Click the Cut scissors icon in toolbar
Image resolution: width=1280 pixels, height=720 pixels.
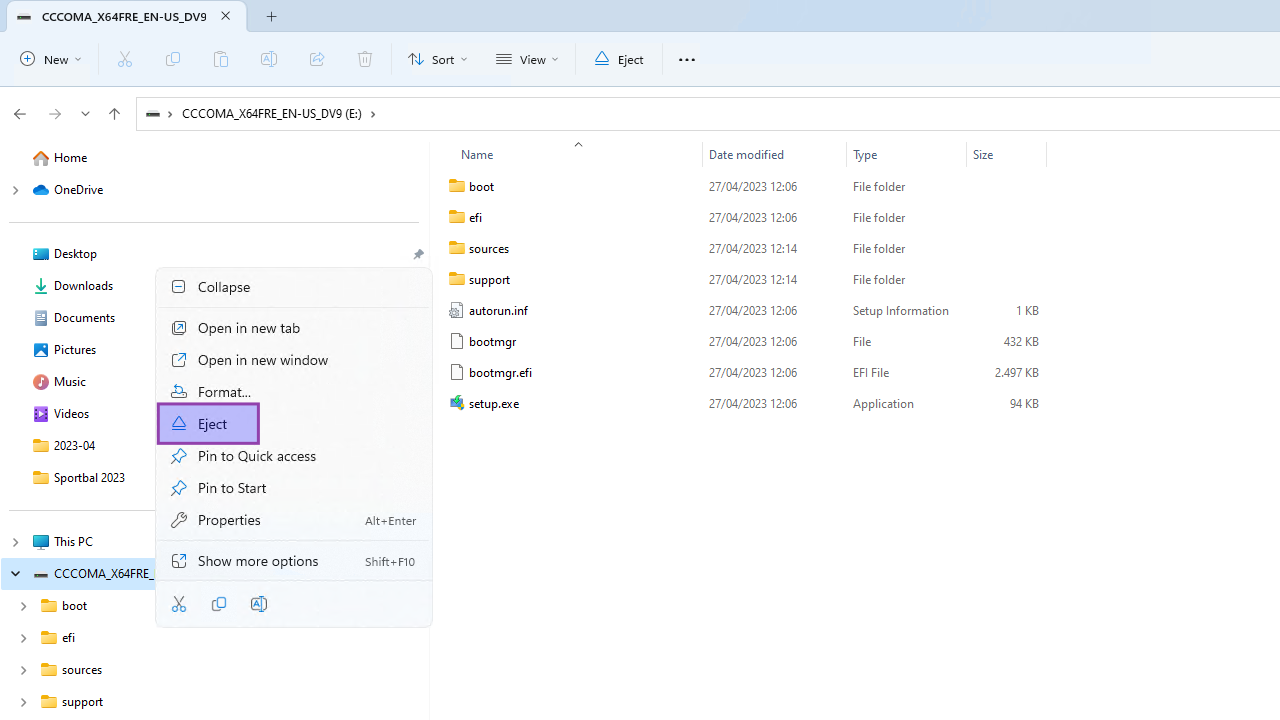(x=125, y=59)
